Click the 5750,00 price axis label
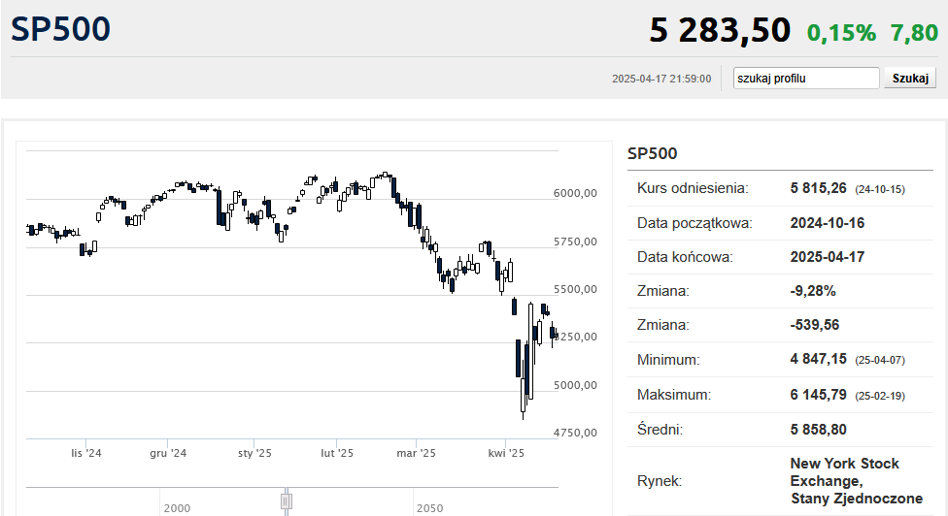Screen dimensions: 948x516 [x=575, y=241]
